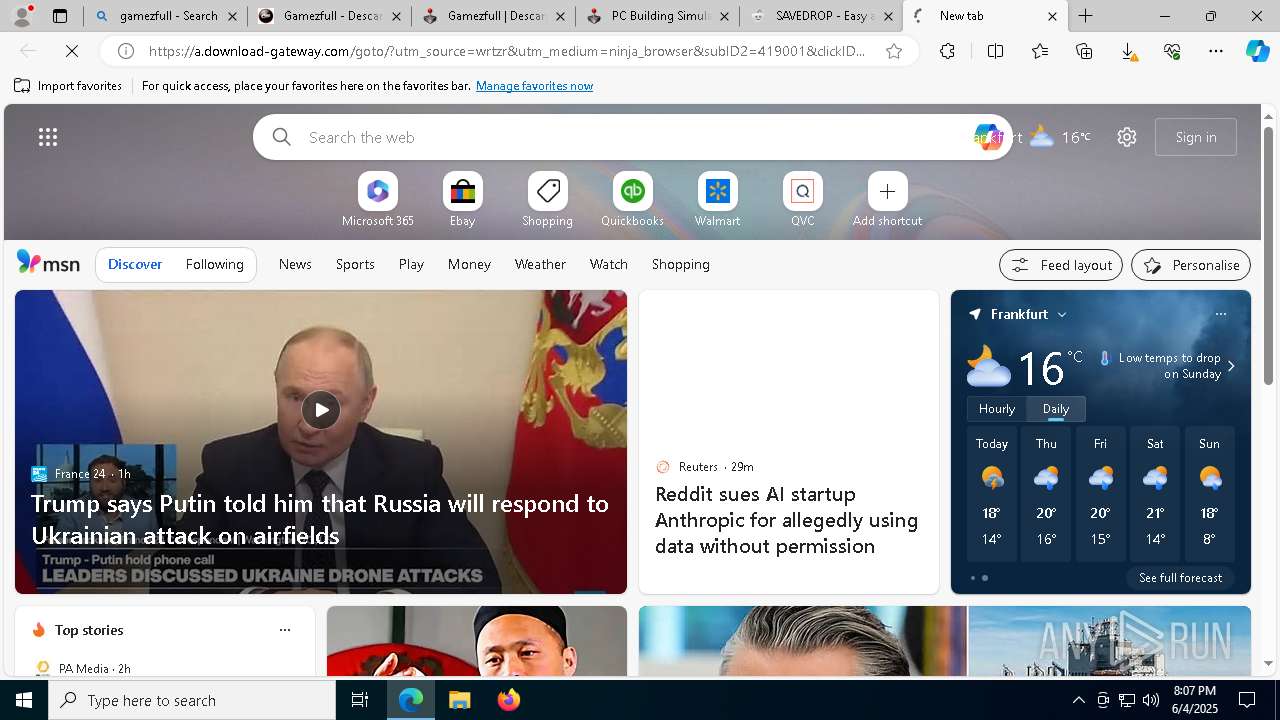Switch to the gamezfull - Search tab
Screen dimensions: 1280x720
pyautogui.click(x=166, y=16)
